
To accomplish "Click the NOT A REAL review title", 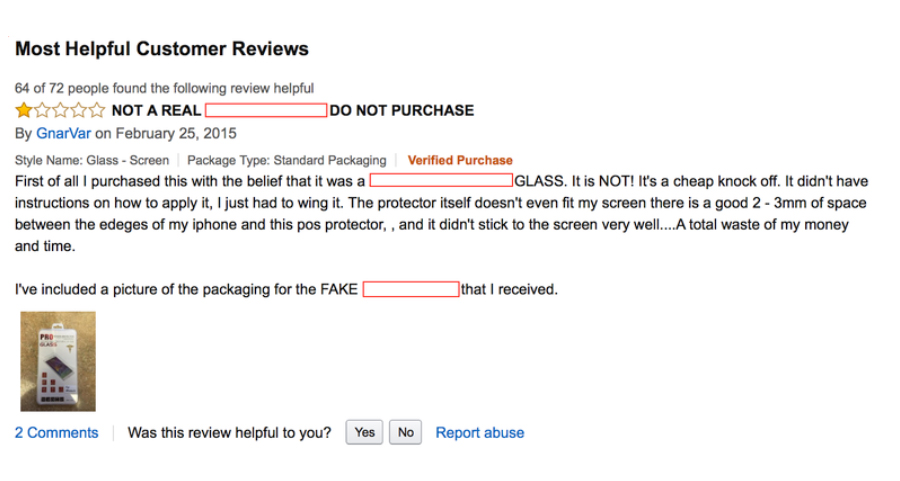I will click(156, 110).
